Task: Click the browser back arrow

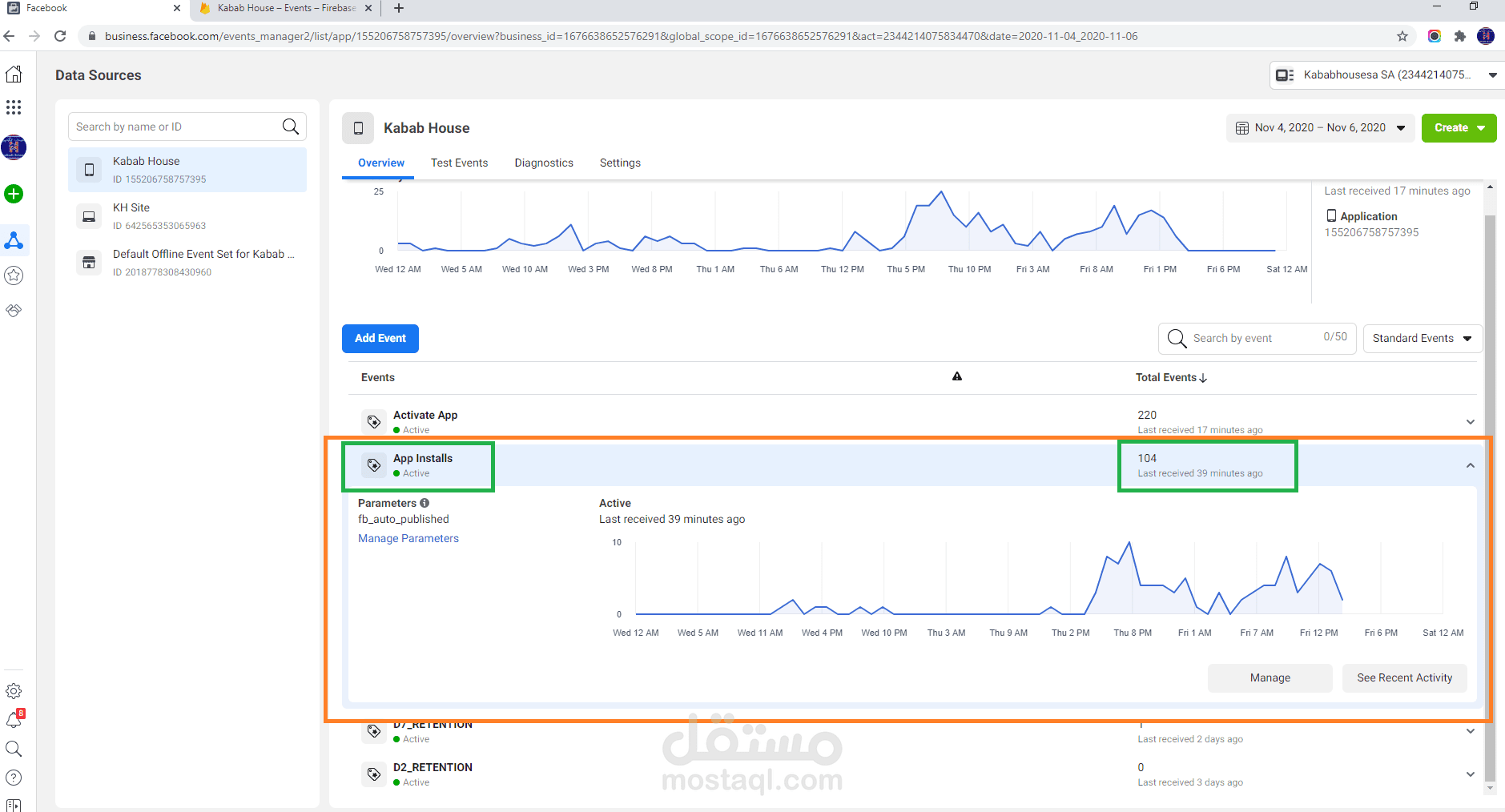Action: pyautogui.click(x=10, y=36)
